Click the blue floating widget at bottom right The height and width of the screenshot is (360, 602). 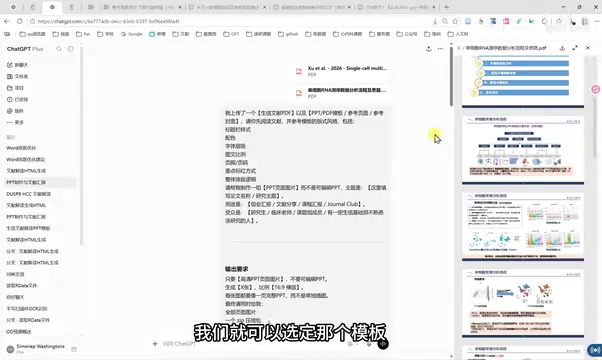(x=595, y=350)
